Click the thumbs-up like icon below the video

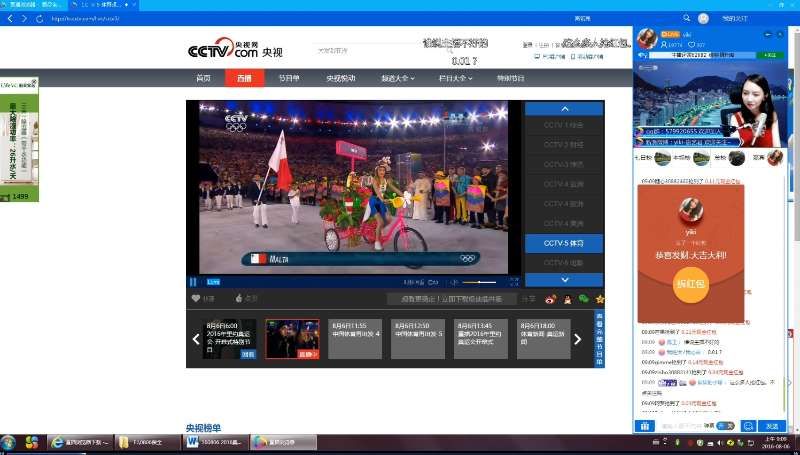tap(240, 299)
